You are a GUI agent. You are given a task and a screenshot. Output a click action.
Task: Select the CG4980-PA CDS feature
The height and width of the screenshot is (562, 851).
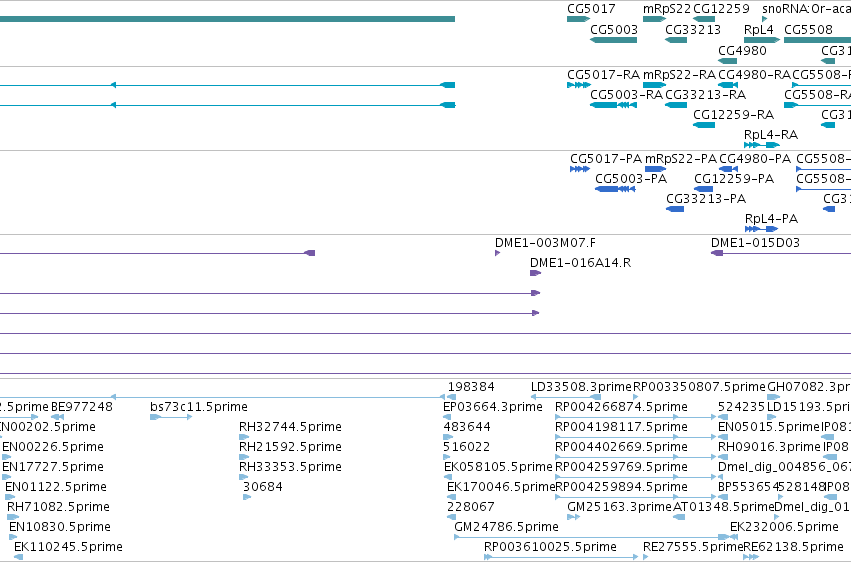728,169
